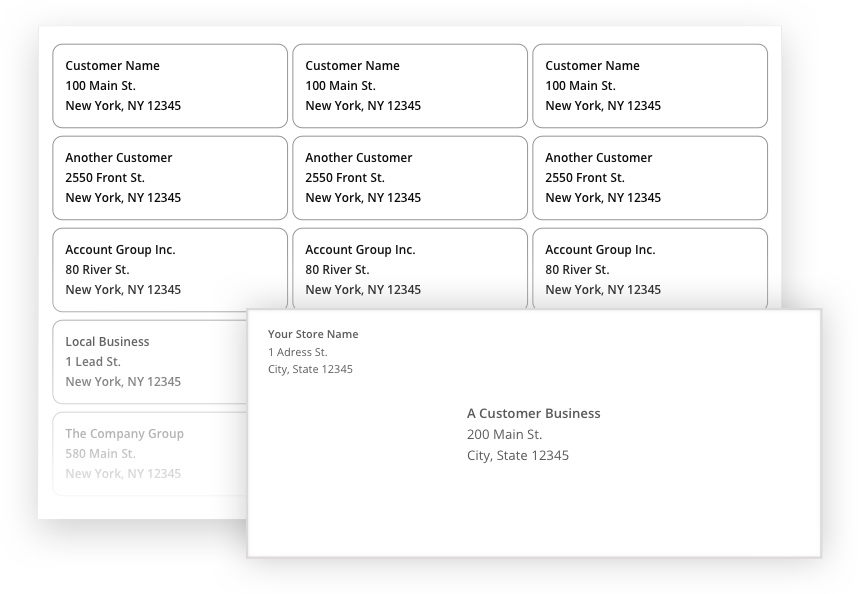This screenshot has width=858, height=594.
Task: Click "City, State 12345" under 200 Main St.
Action: [518, 456]
